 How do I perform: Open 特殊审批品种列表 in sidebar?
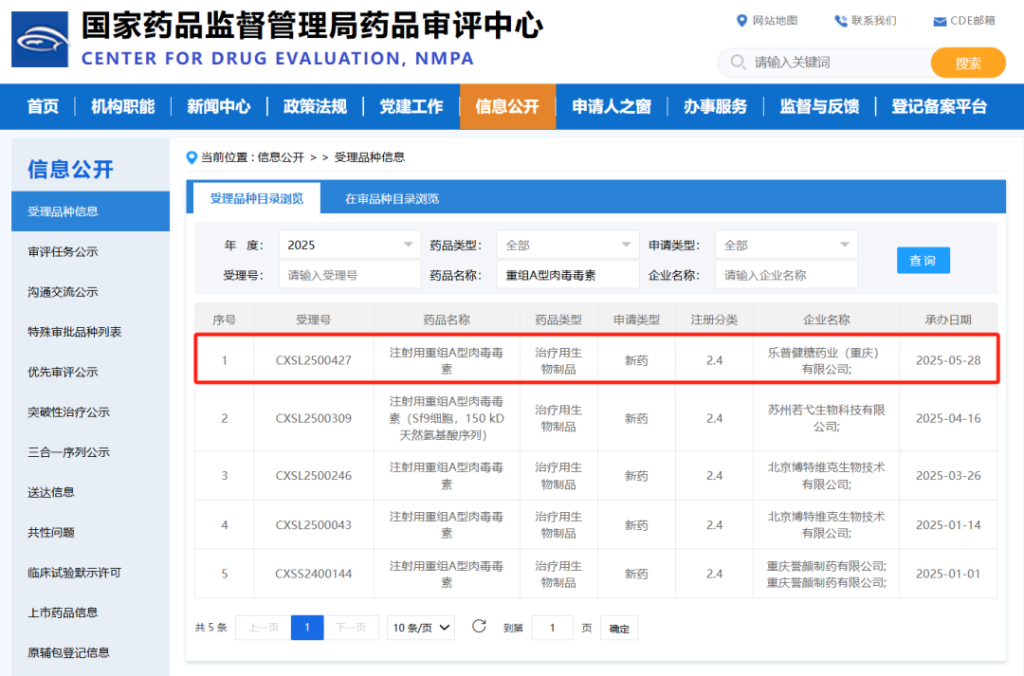pos(74,332)
